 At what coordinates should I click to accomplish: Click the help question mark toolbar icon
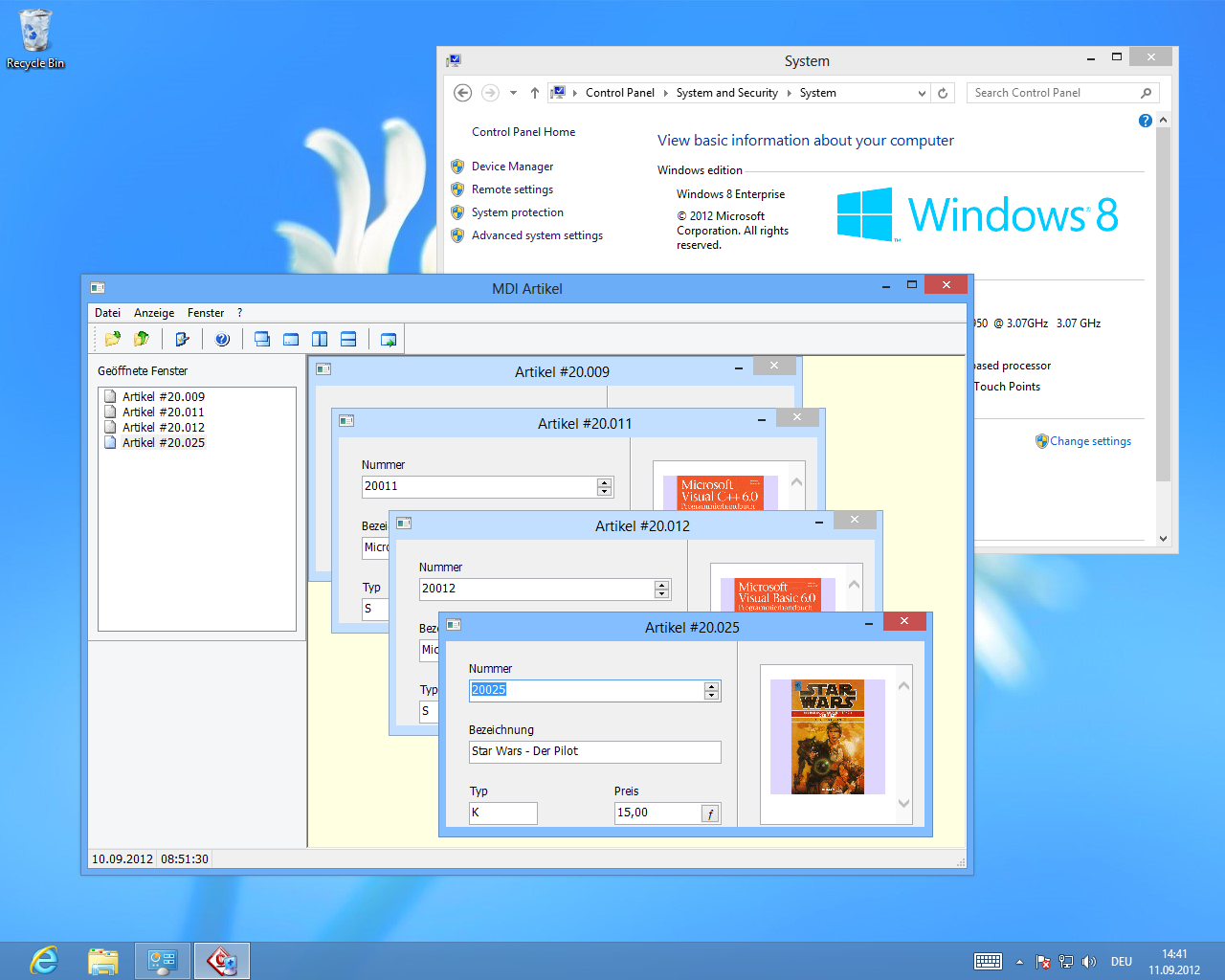click(x=222, y=339)
